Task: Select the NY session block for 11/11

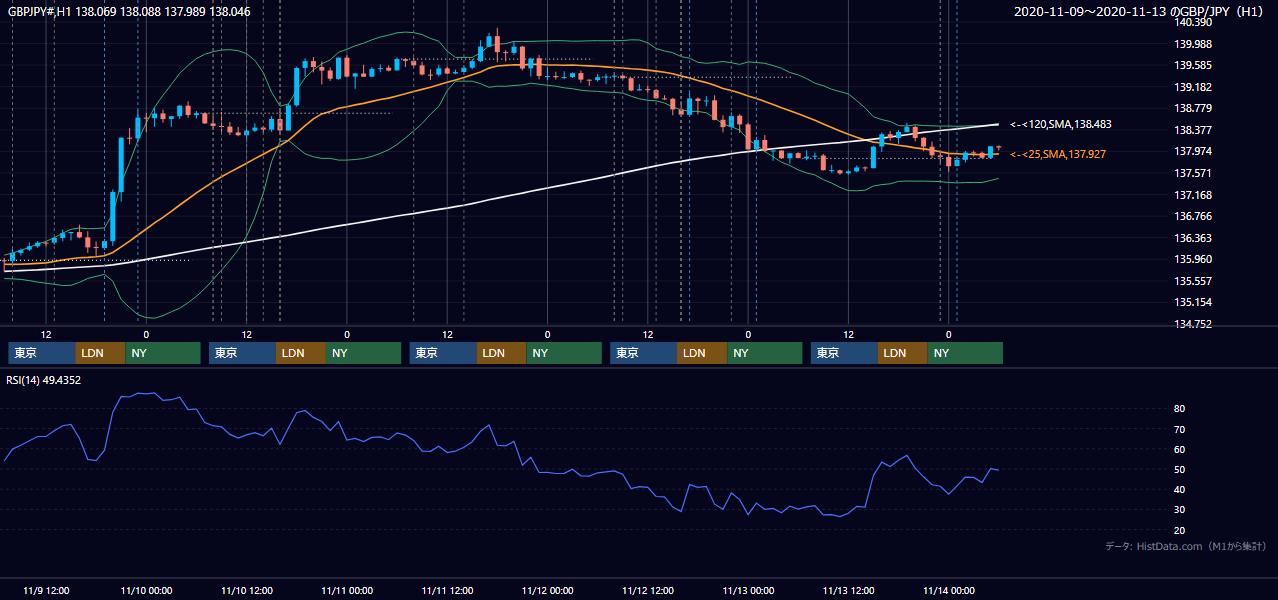Action: 565,353
